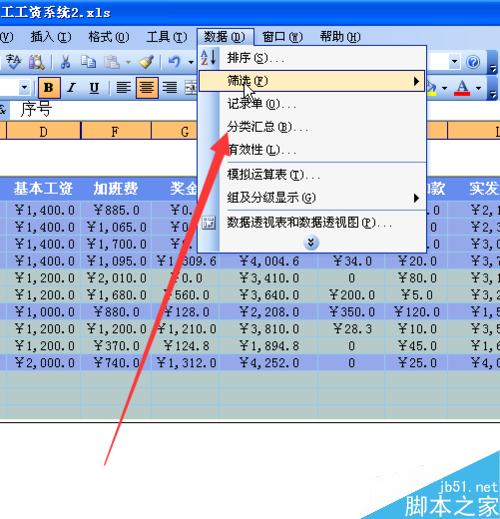This screenshot has width=500, height=519.
Task: Toggle Underline formatting
Action: click(94, 88)
